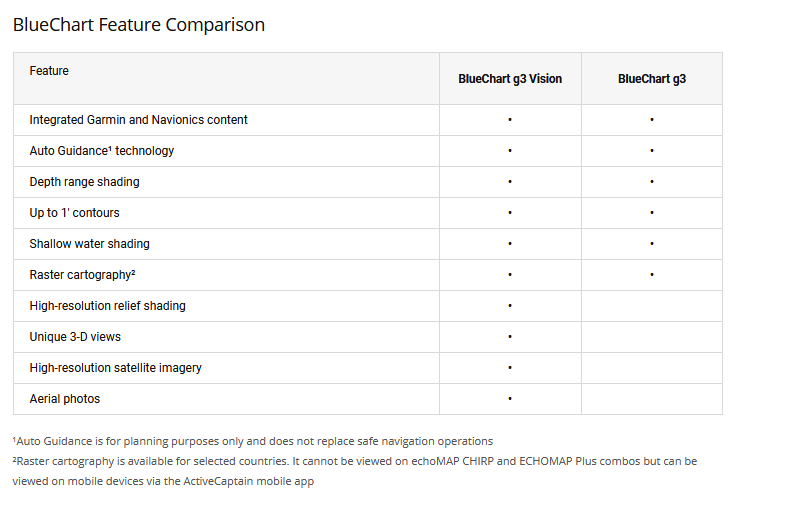Click the Auto Guidance technology row label
The image size is (786, 509).
pos(101,151)
